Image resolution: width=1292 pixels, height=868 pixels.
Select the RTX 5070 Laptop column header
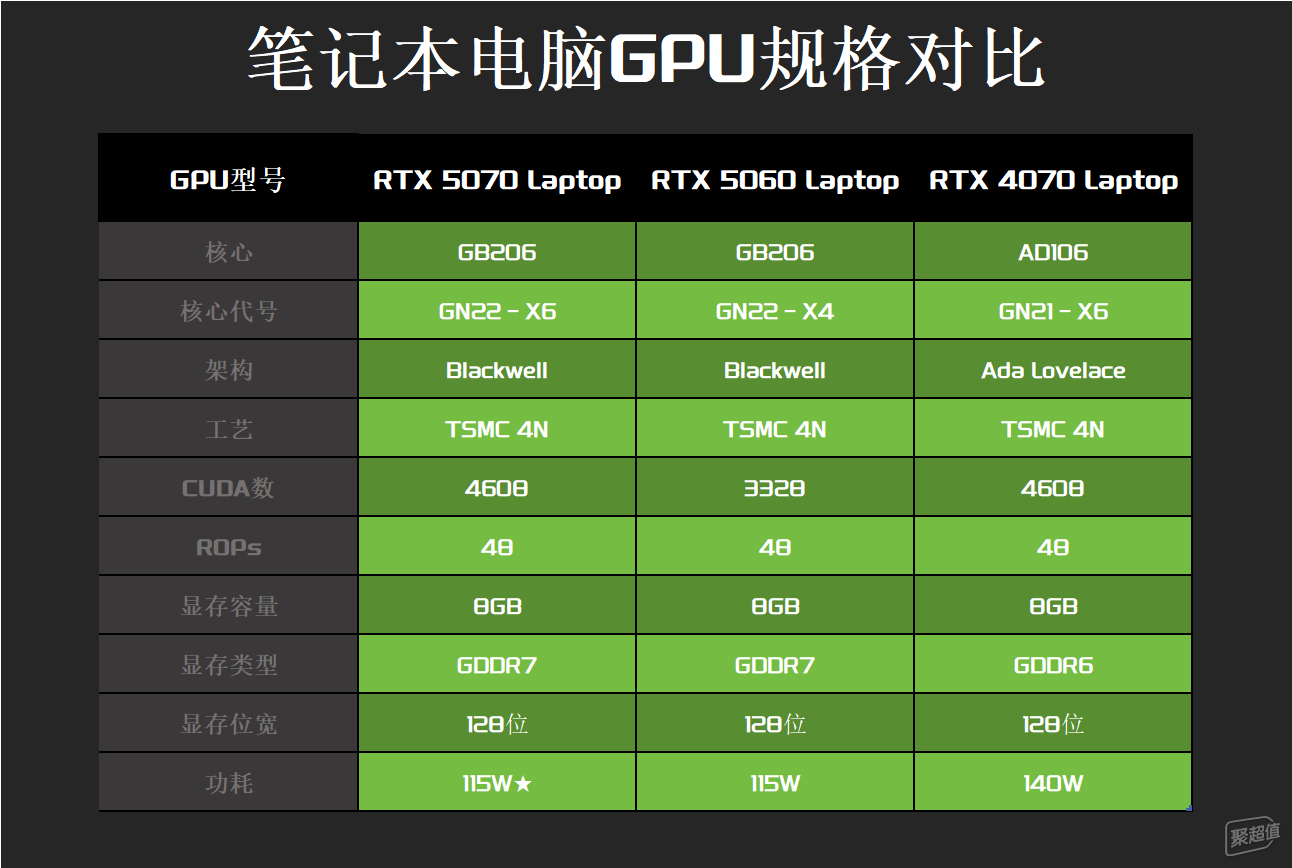tap(497, 180)
